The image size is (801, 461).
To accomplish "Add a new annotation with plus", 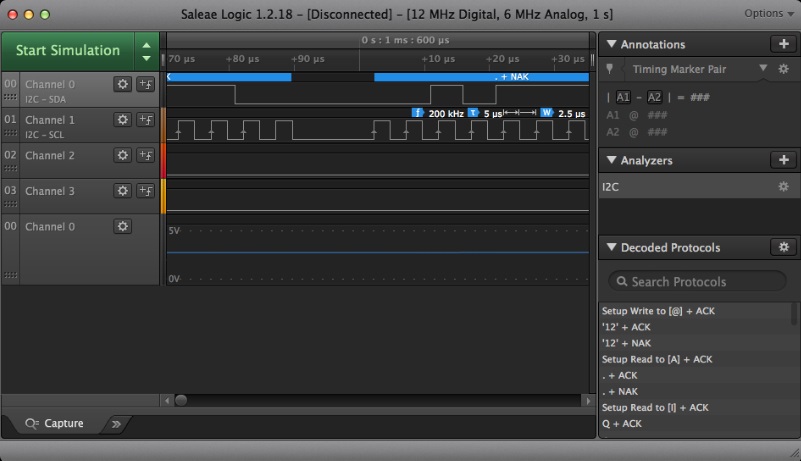I will pyautogui.click(x=783, y=44).
